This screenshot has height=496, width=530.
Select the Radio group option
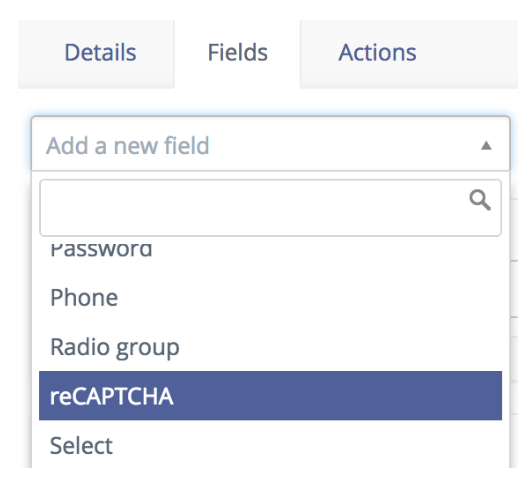coord(270,347)
